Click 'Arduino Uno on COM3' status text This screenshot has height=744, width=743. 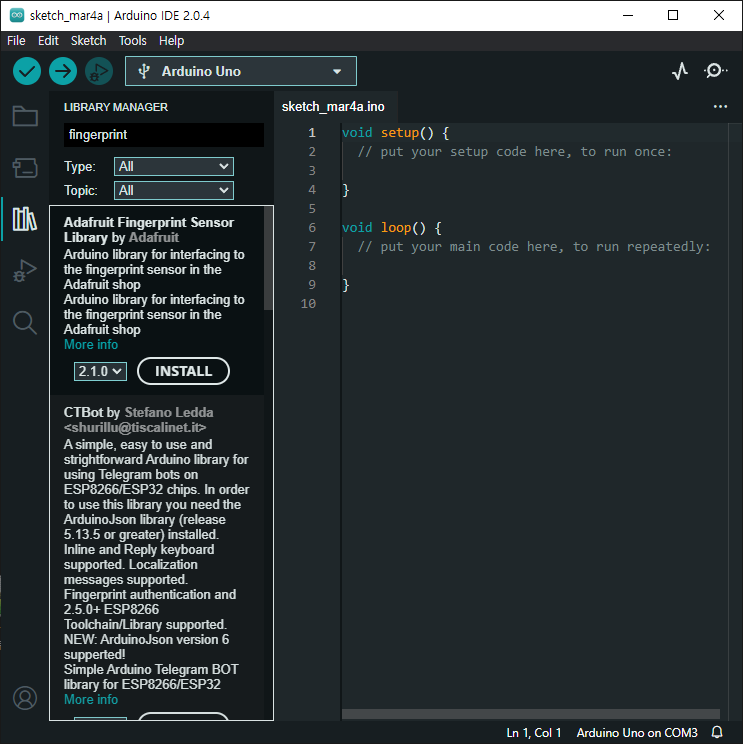(637, 733)
